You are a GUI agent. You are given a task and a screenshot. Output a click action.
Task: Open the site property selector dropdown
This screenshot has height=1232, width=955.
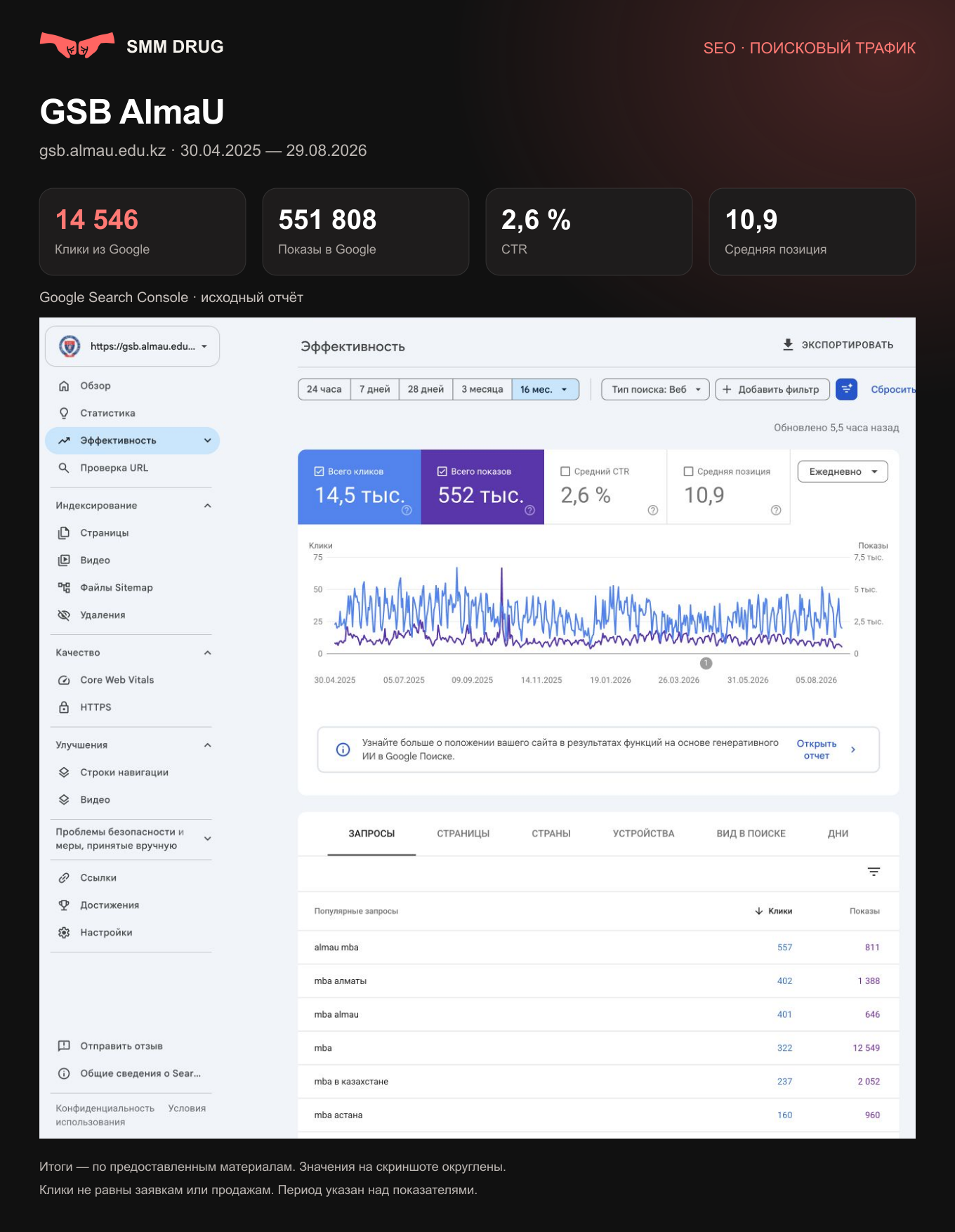133,346
